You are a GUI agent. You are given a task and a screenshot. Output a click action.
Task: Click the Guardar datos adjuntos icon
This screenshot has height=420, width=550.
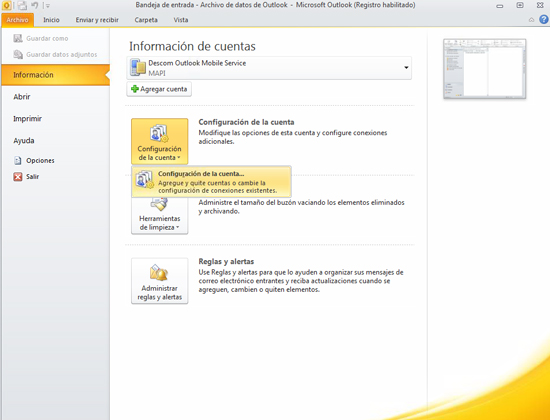pyautogui.click(x=18, y=54)
